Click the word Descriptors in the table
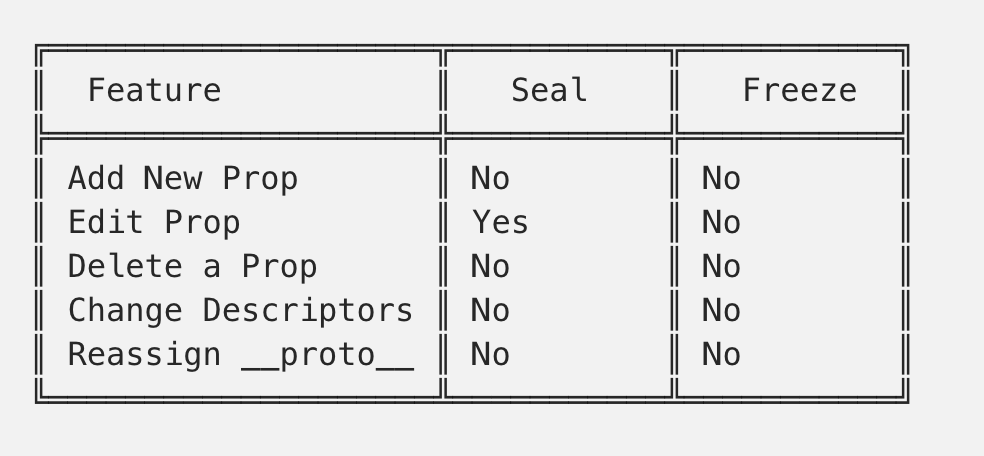 [x=308, y=312]
